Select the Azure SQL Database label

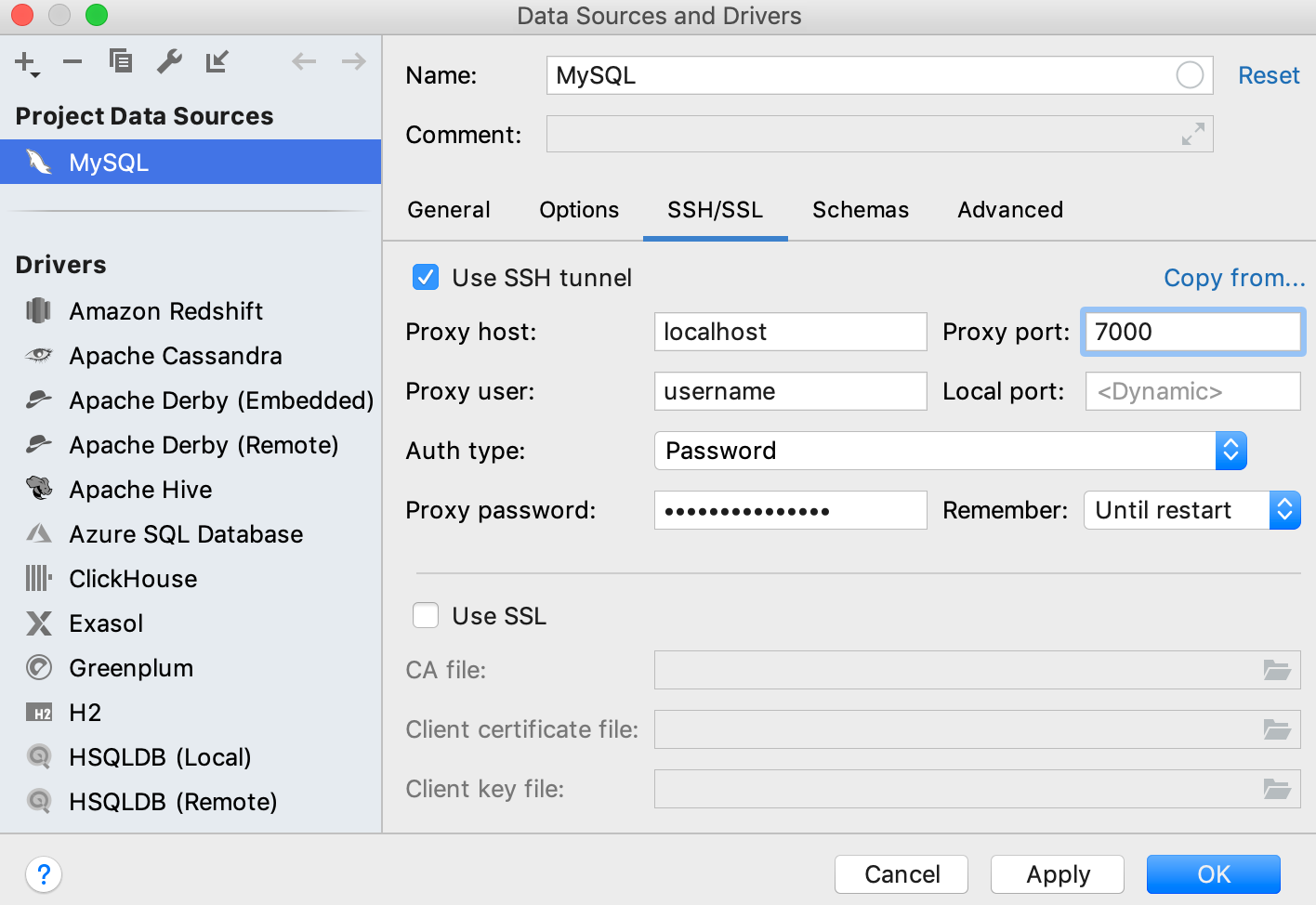(187, 534)
